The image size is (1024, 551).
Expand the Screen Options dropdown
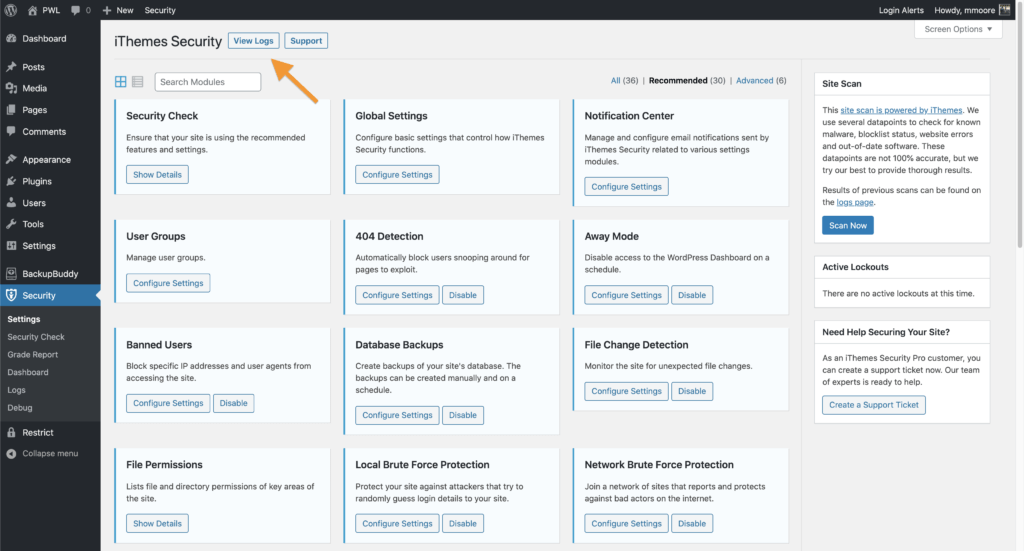[x=958, y=29]
